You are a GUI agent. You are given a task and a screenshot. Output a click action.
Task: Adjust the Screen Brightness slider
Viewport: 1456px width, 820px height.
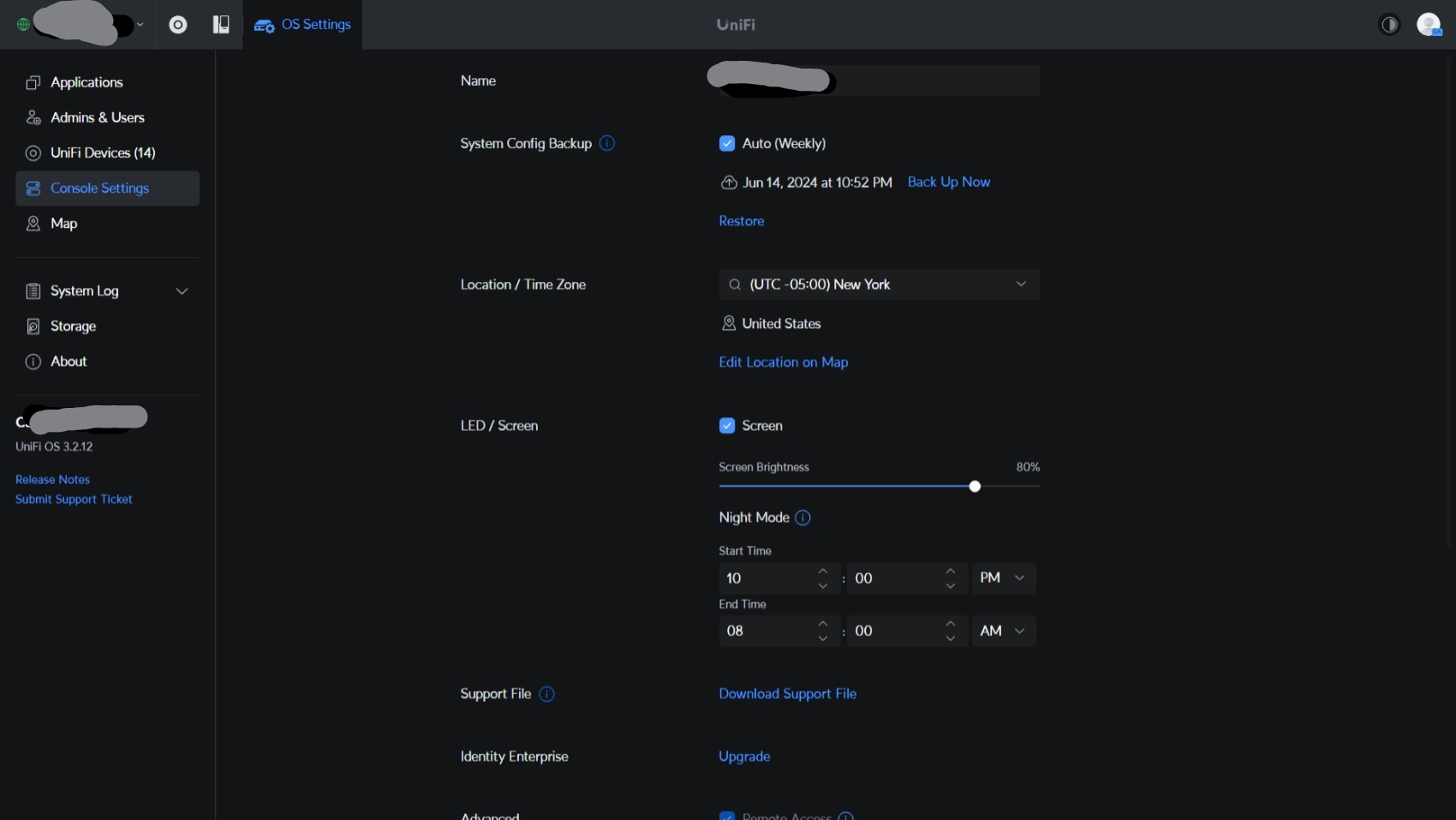(976, 486)
